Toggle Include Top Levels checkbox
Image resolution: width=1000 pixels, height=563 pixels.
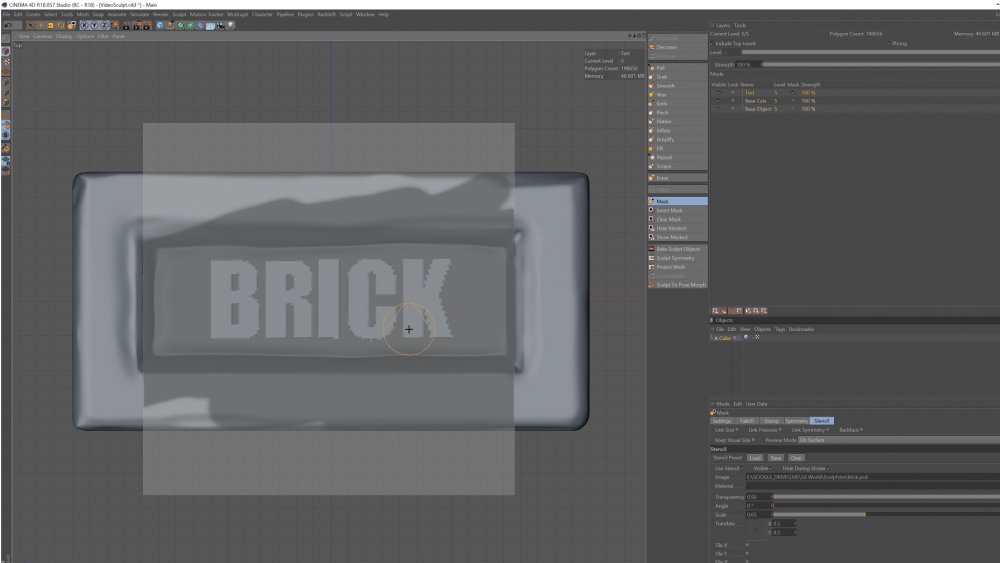tap(712, 43)
